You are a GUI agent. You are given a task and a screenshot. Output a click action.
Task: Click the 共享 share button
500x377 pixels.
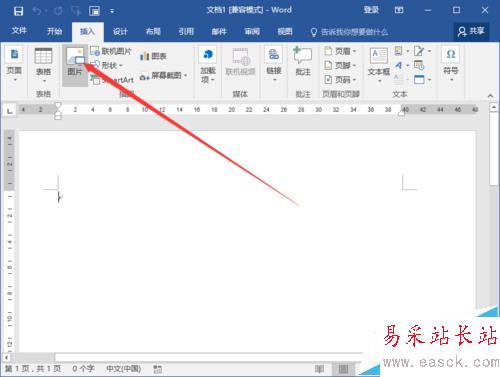click(471, 31)
